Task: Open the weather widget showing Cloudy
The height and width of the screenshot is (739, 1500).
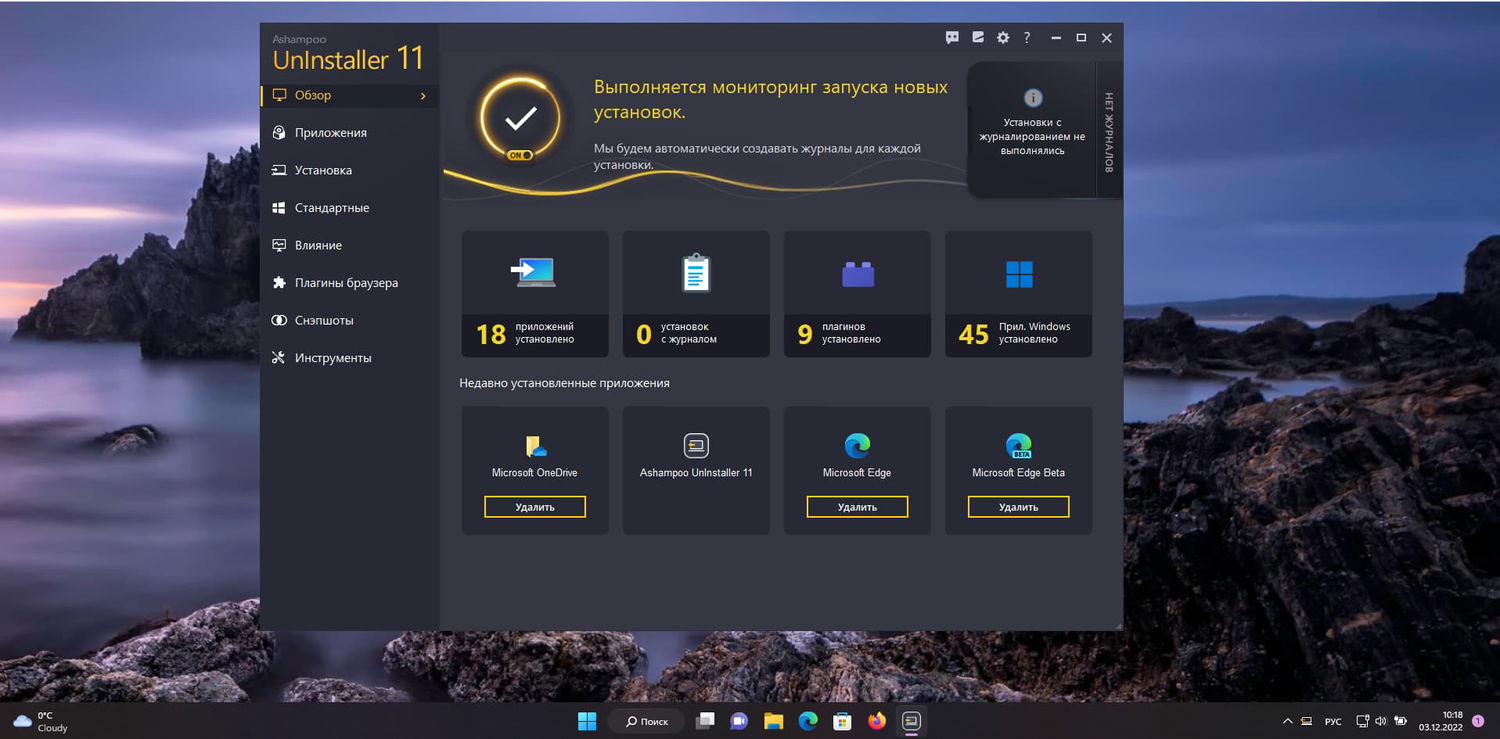Action: (x=40, y=721)
